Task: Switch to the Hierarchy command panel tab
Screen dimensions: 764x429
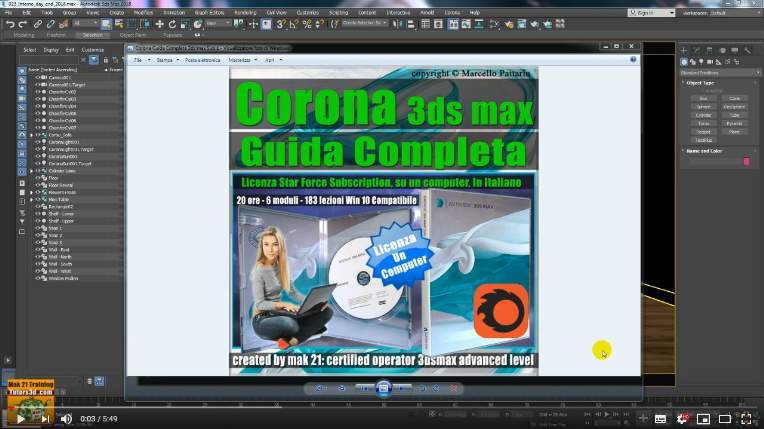Action: click(709, 50)
